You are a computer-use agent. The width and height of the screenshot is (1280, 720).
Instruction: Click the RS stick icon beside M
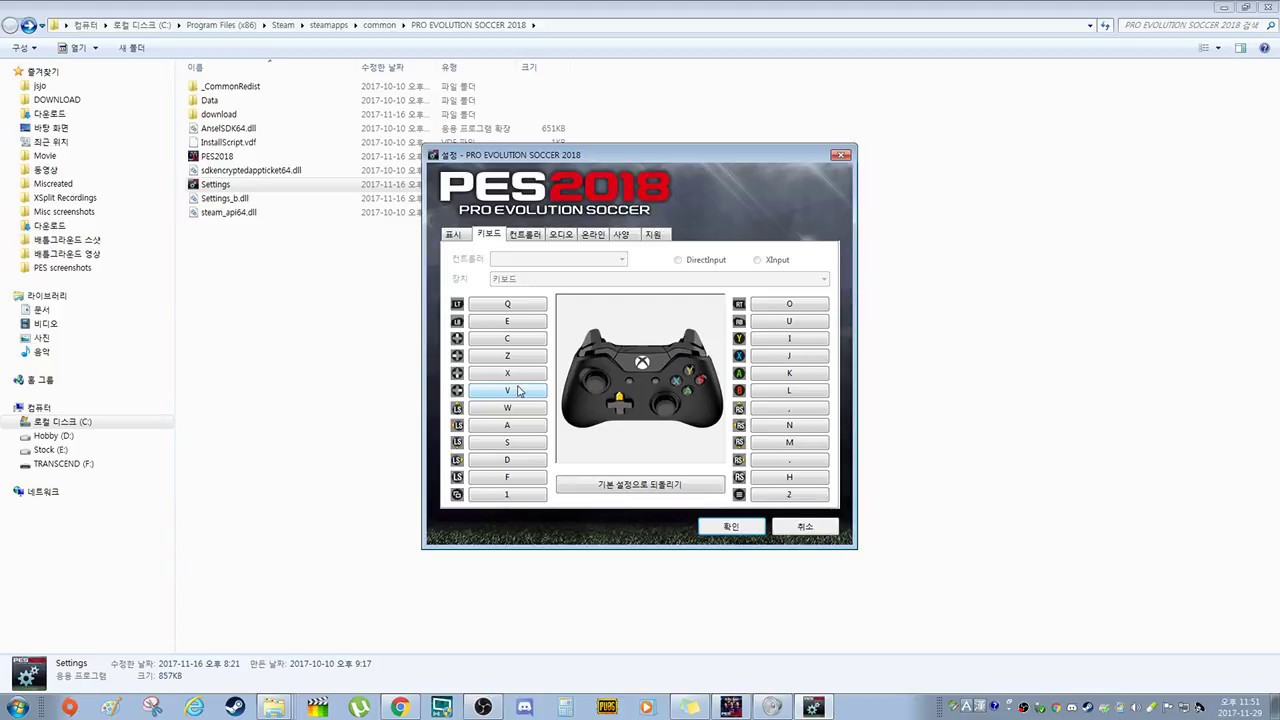pos(739,442)
